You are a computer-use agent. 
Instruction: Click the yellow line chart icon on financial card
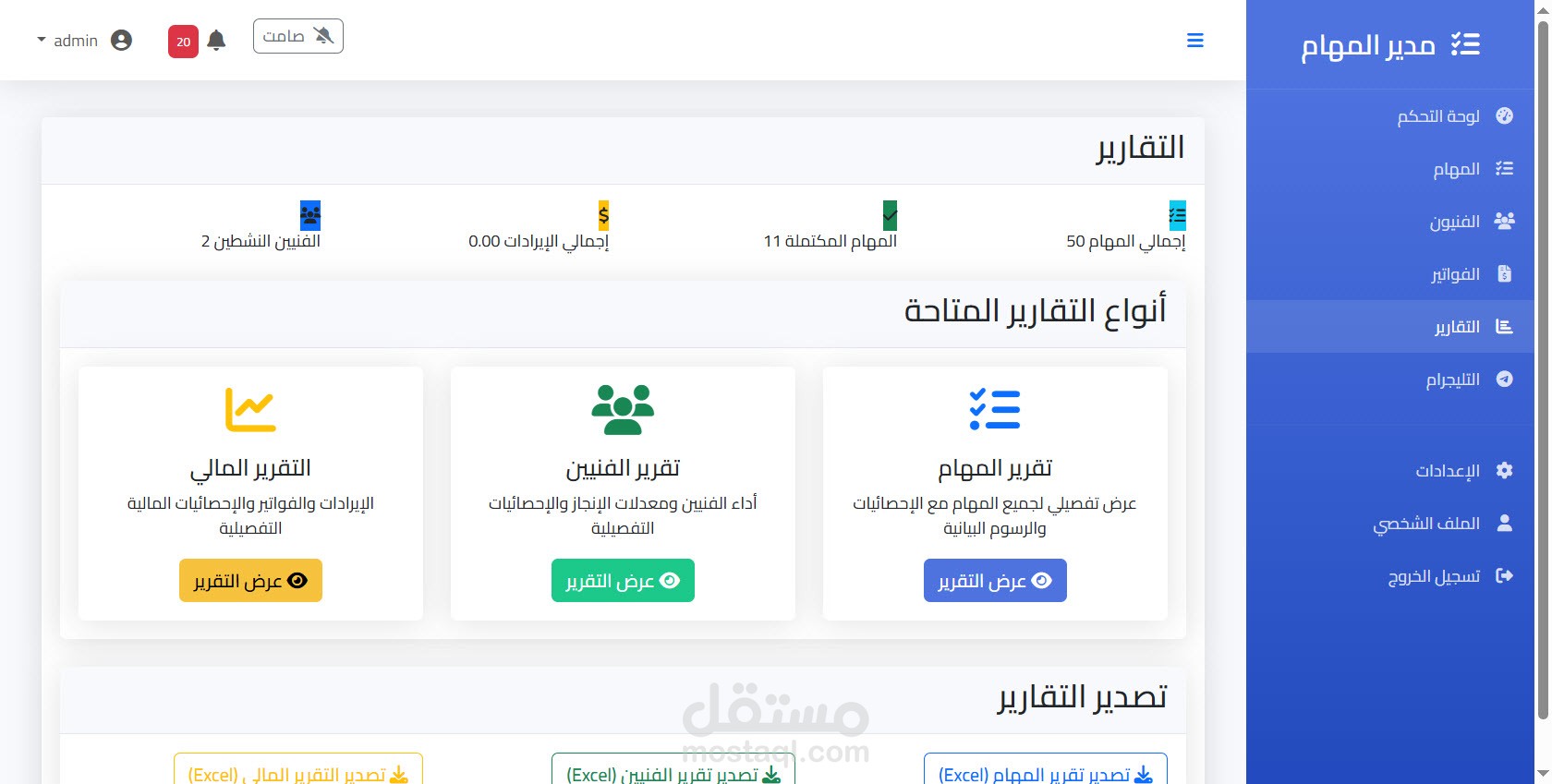click(250, 409)
